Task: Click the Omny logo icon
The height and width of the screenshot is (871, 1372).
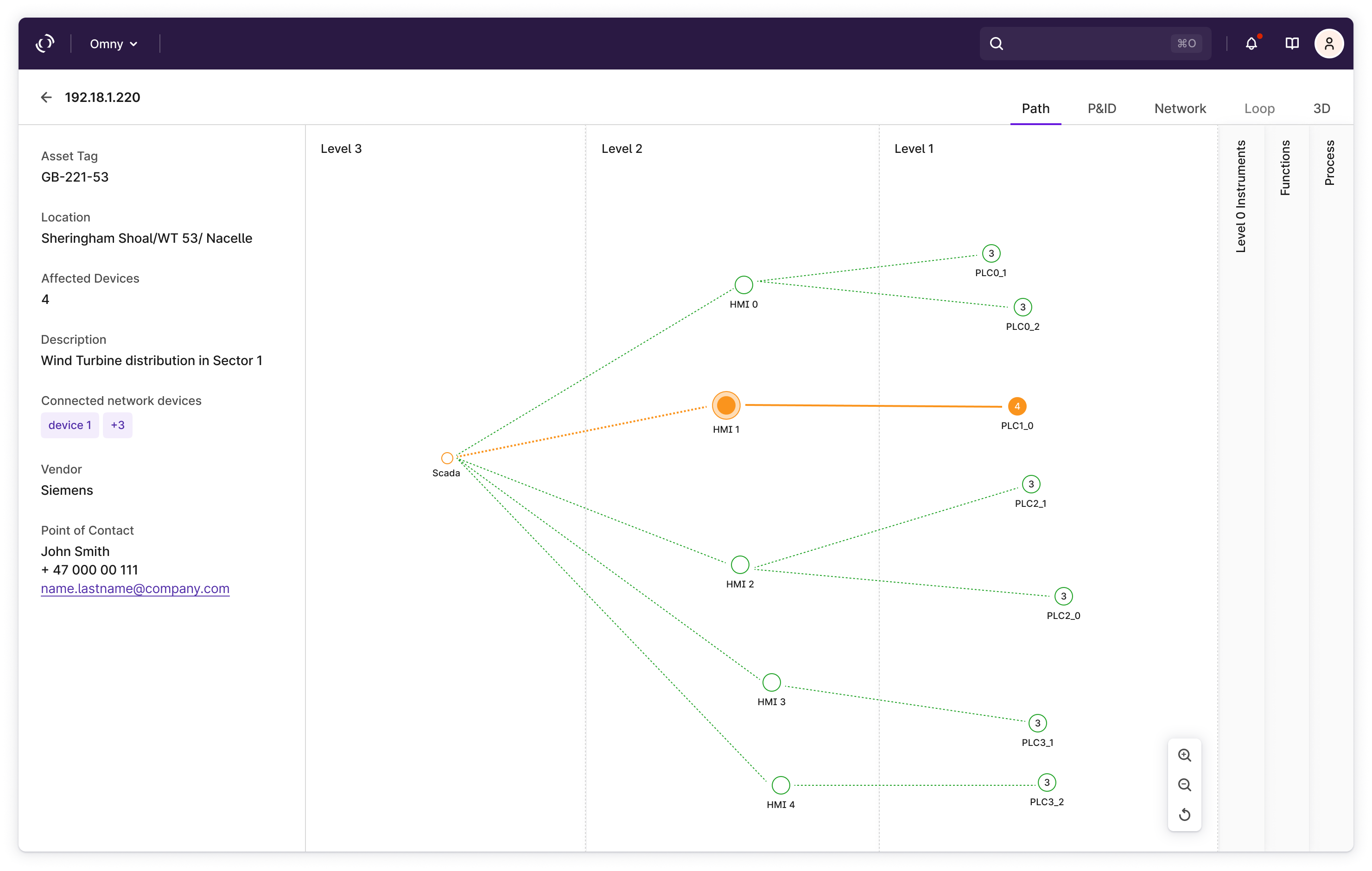Action: point(45,44)
